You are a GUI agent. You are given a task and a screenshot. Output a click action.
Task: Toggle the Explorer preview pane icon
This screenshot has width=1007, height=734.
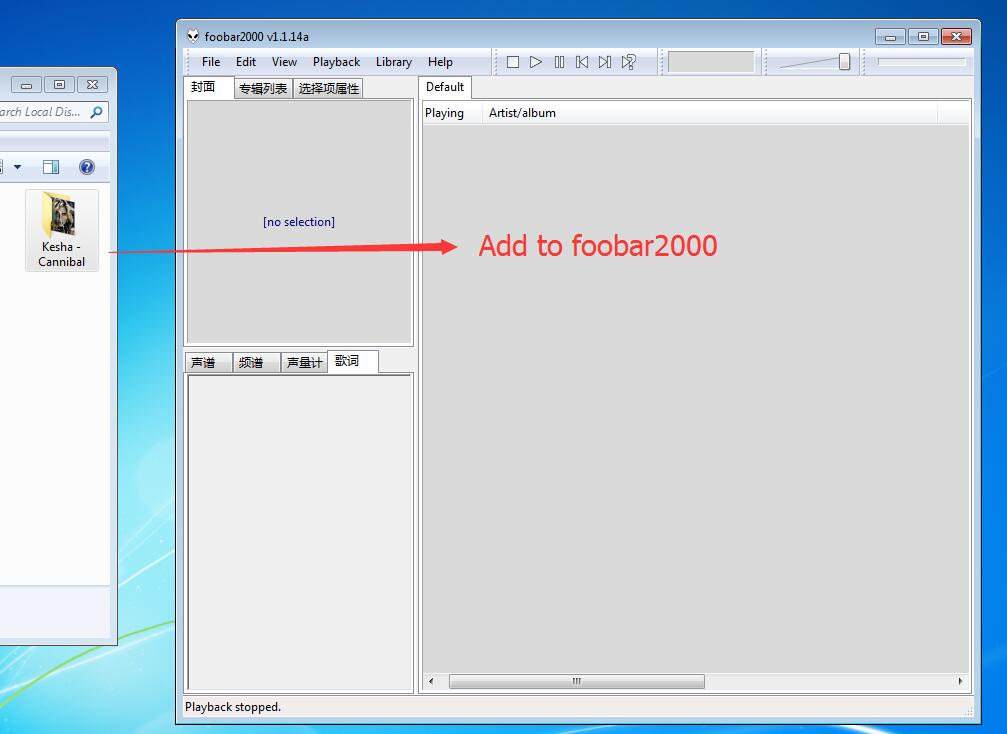pyautogui.click(x=51, y=168)
